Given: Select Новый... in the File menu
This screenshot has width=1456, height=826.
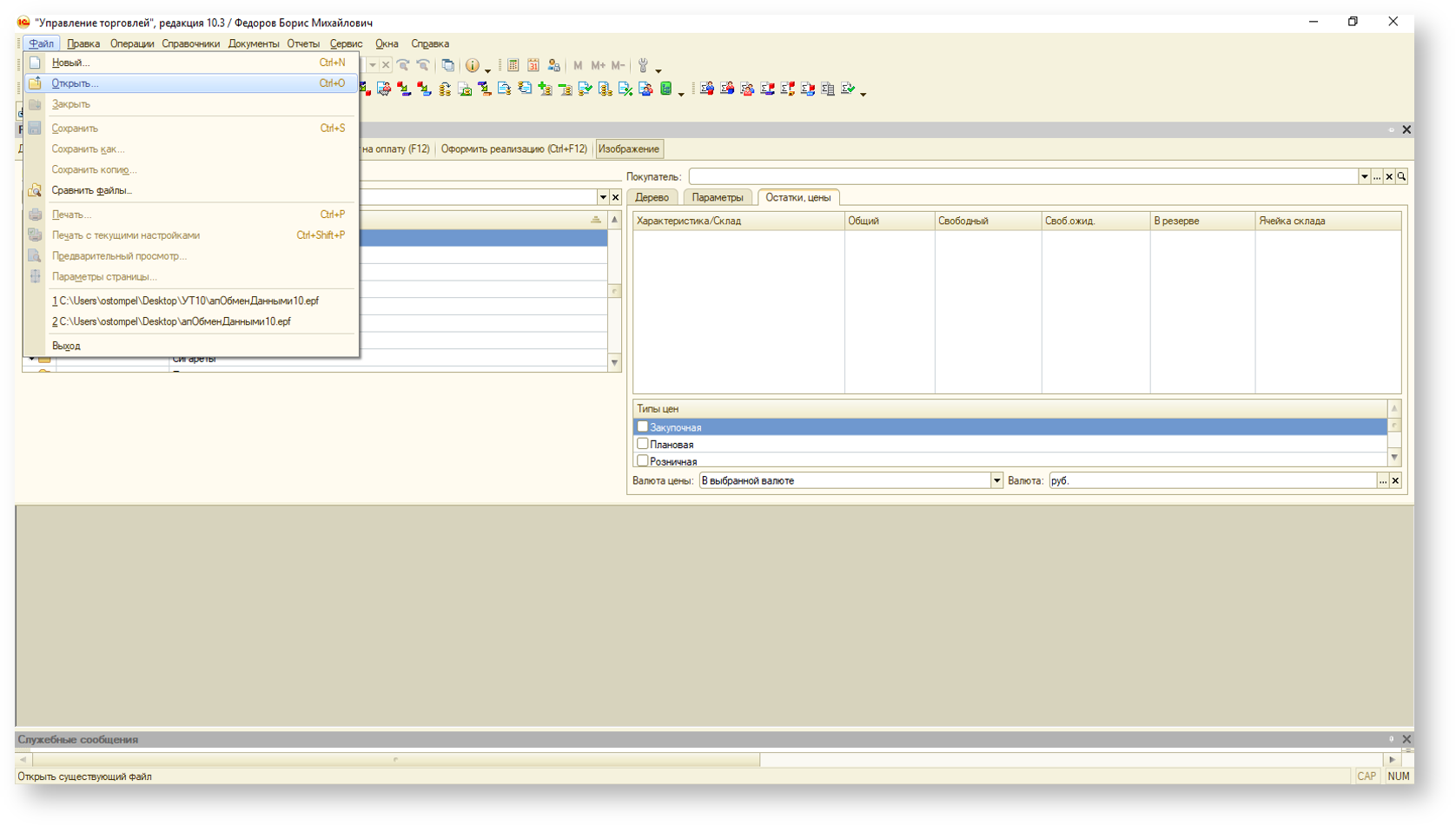Looking at the screenshot, I should [191, 63].
